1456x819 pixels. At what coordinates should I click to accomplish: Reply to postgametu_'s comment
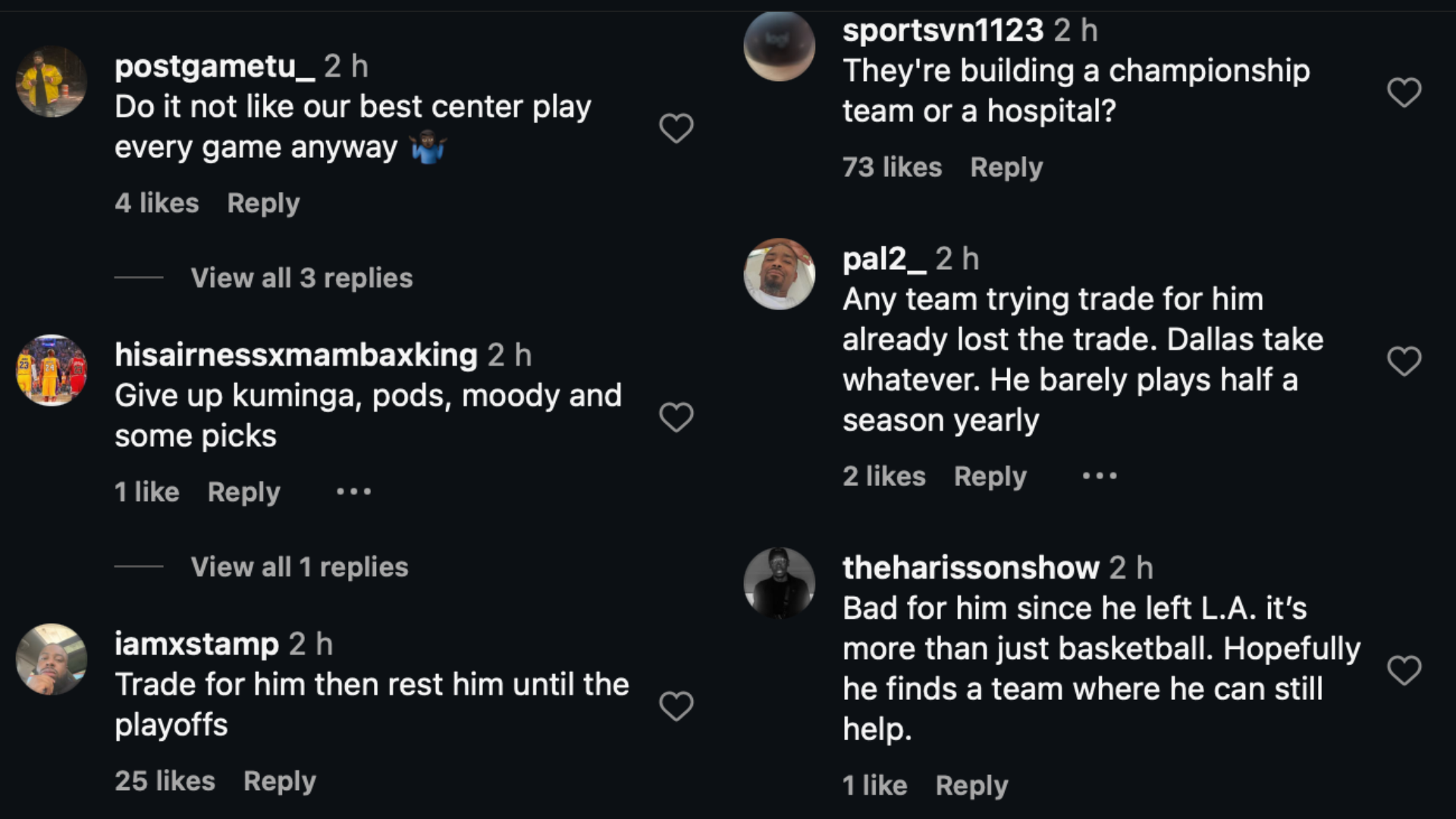tap(263, 203)
